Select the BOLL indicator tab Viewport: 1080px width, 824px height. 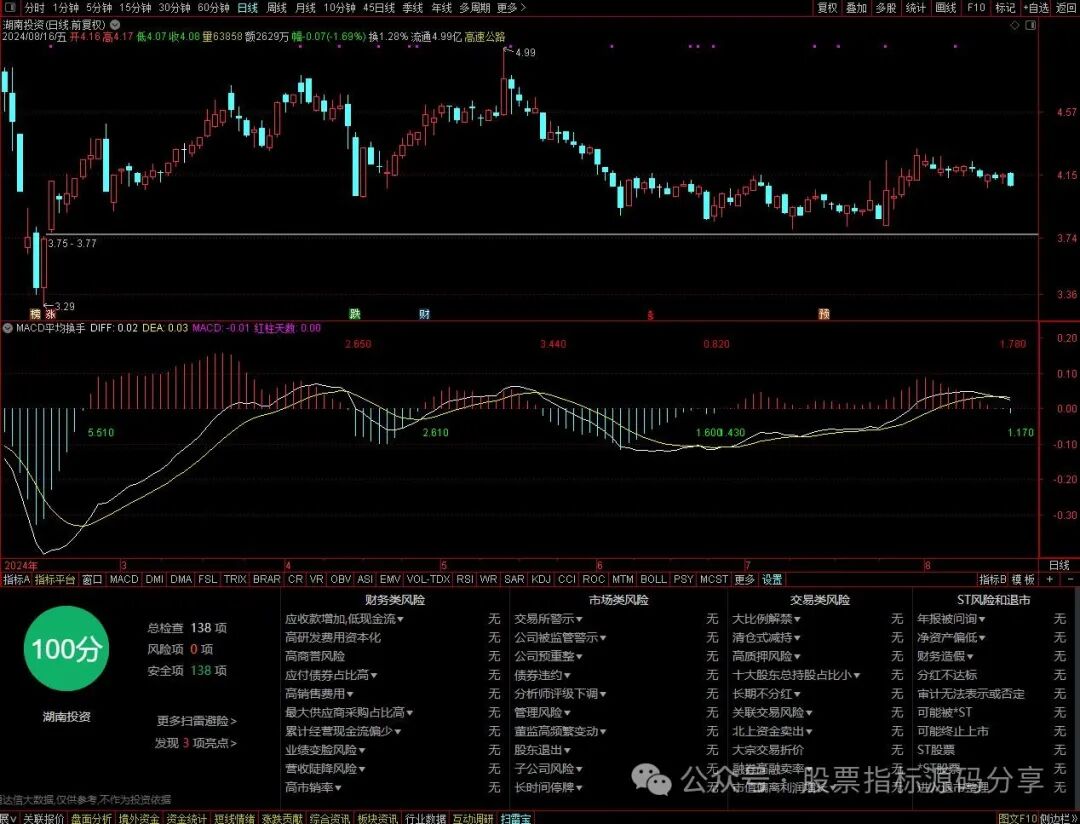click(x=653, y=579)
